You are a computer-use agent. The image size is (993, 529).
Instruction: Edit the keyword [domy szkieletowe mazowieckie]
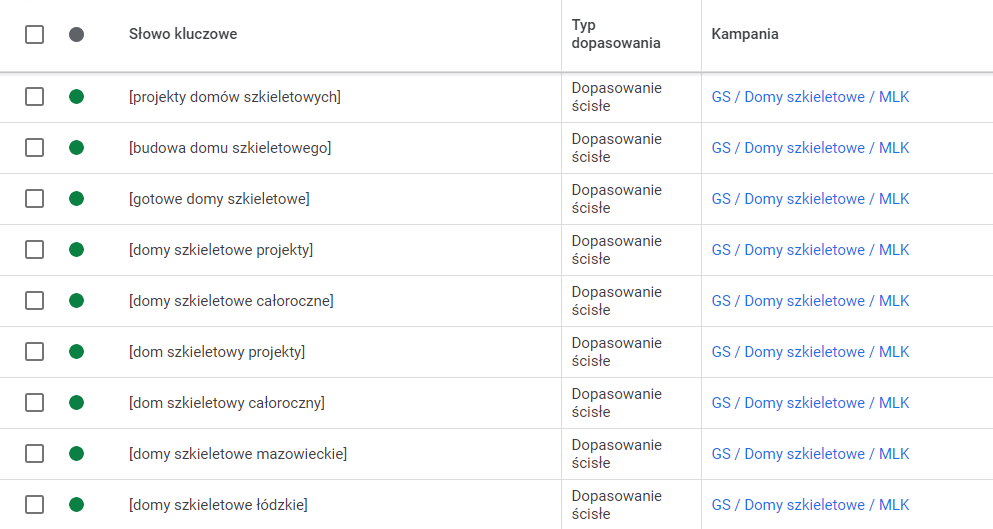coord(238,454)
